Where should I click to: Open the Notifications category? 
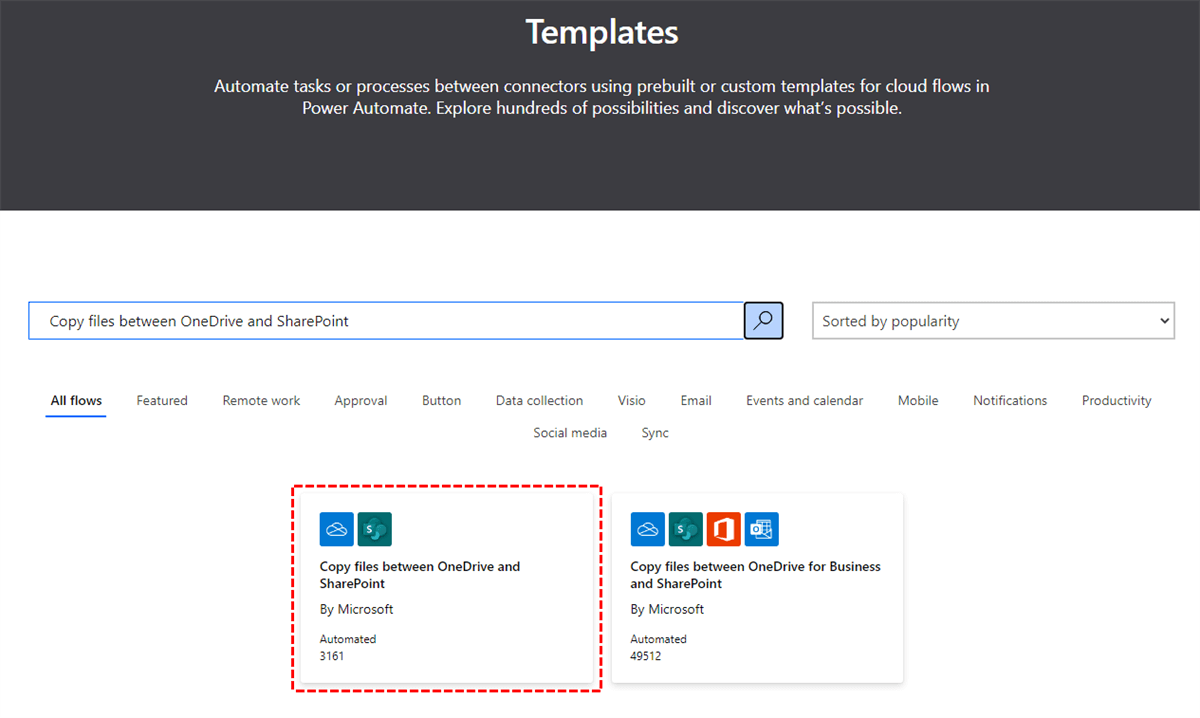point(1010,401)
